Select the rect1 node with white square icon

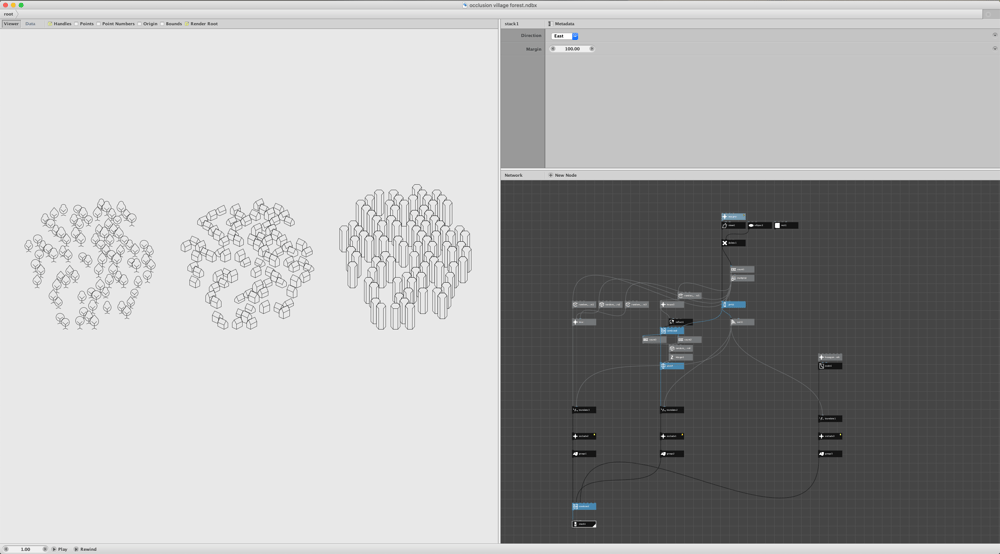click(786, 225)
